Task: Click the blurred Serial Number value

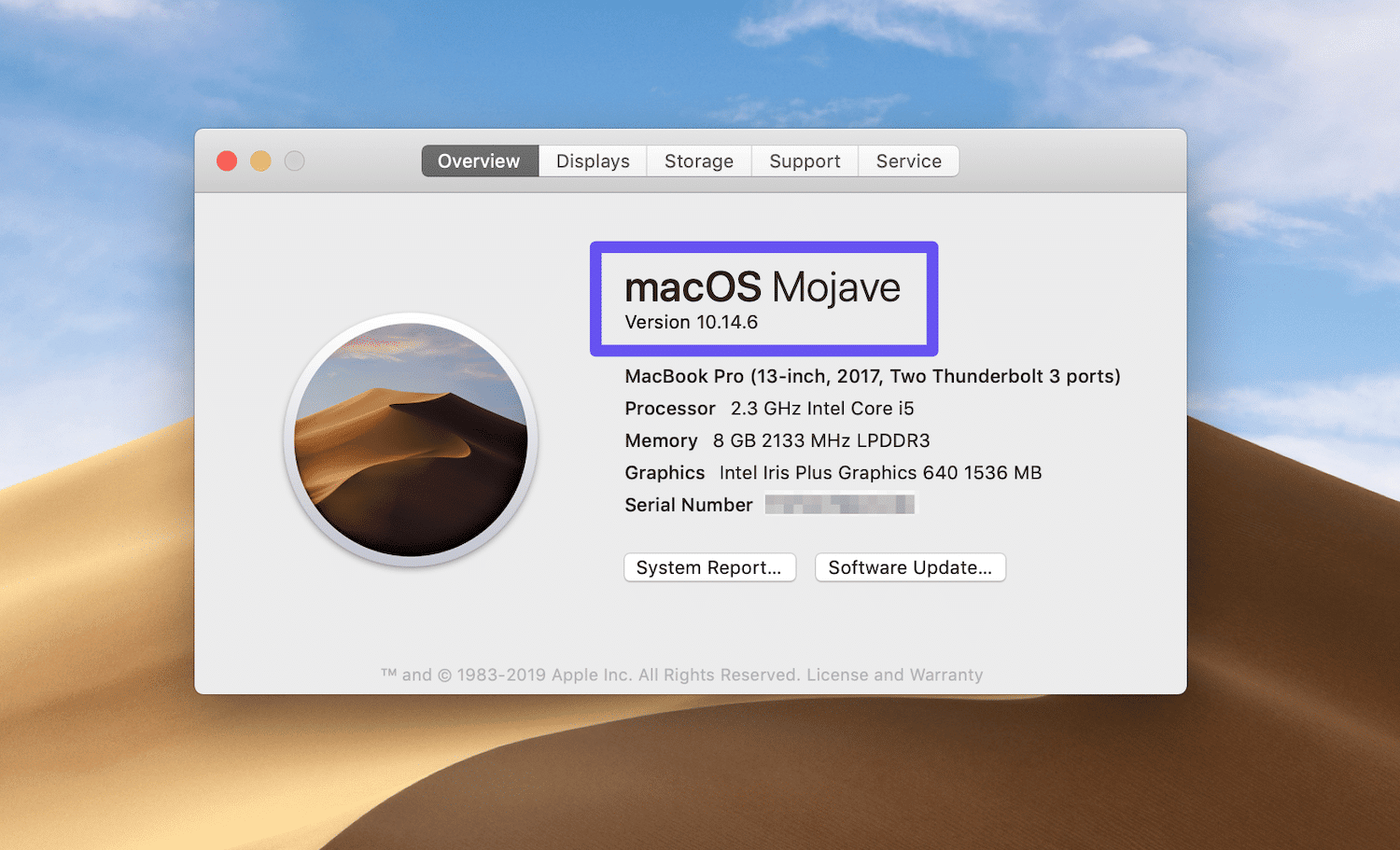Action: coord(839,503)
